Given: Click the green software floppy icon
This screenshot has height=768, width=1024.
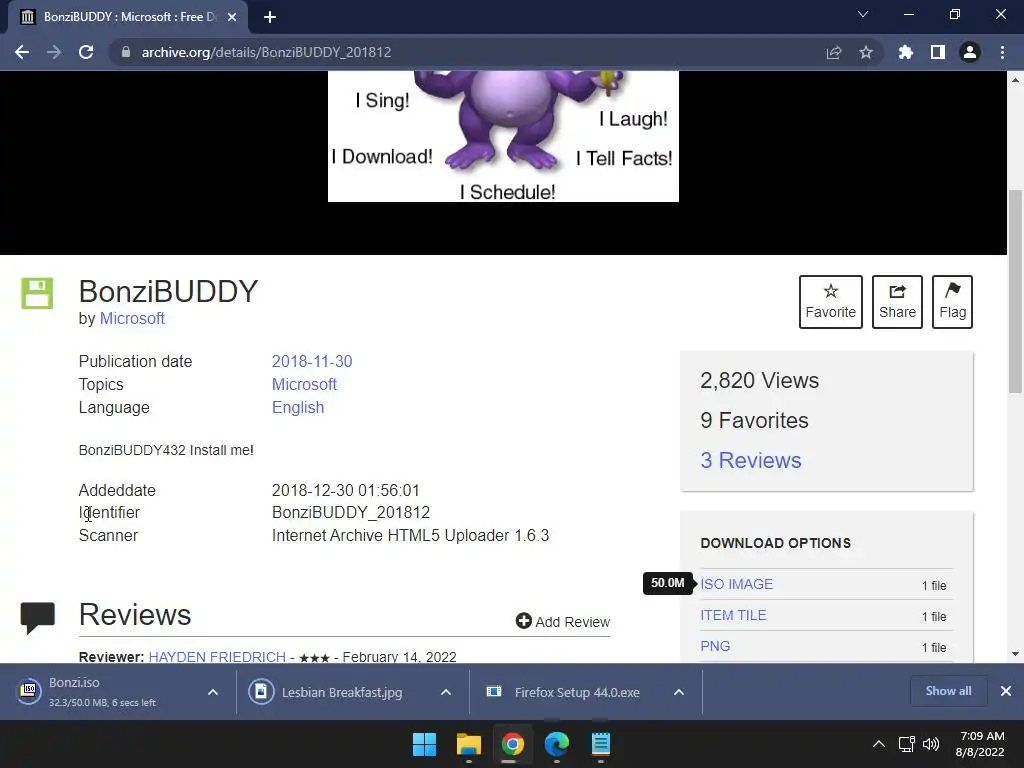Looking at the screenshot, I should click(x=37, y=293).
